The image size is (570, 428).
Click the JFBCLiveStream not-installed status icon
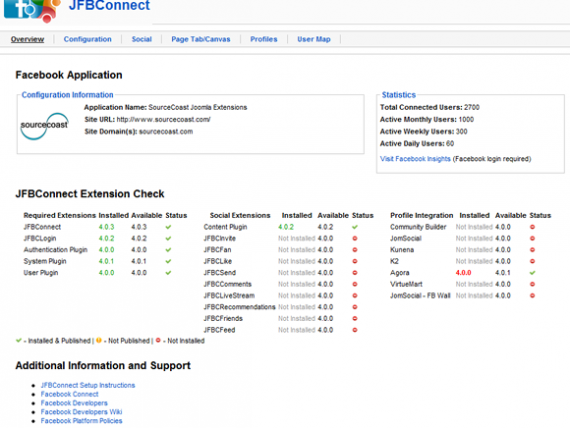pyautogui.click(x=355, y=296)
